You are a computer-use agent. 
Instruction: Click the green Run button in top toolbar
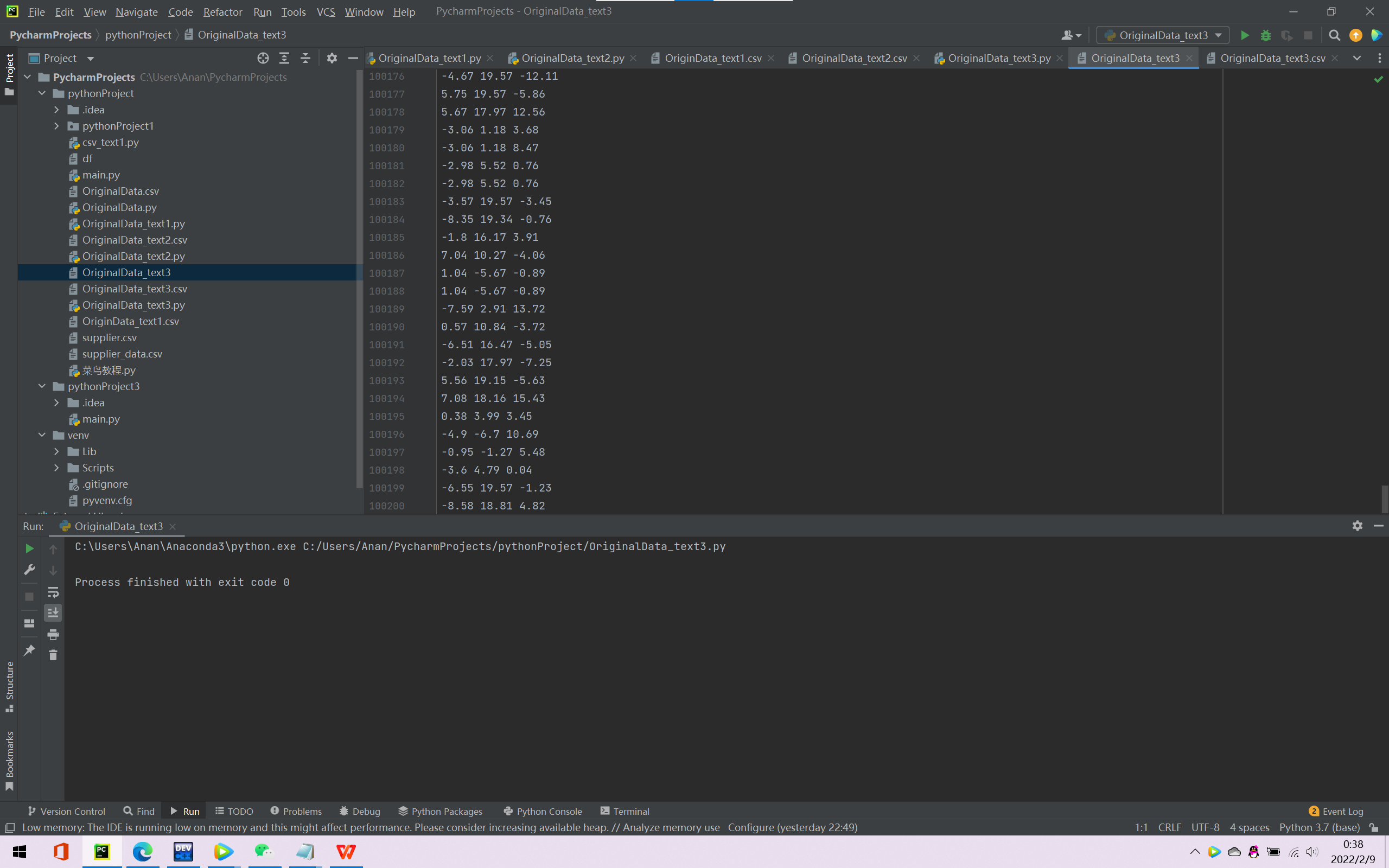pyautogui.click(x=1244, y=36)
